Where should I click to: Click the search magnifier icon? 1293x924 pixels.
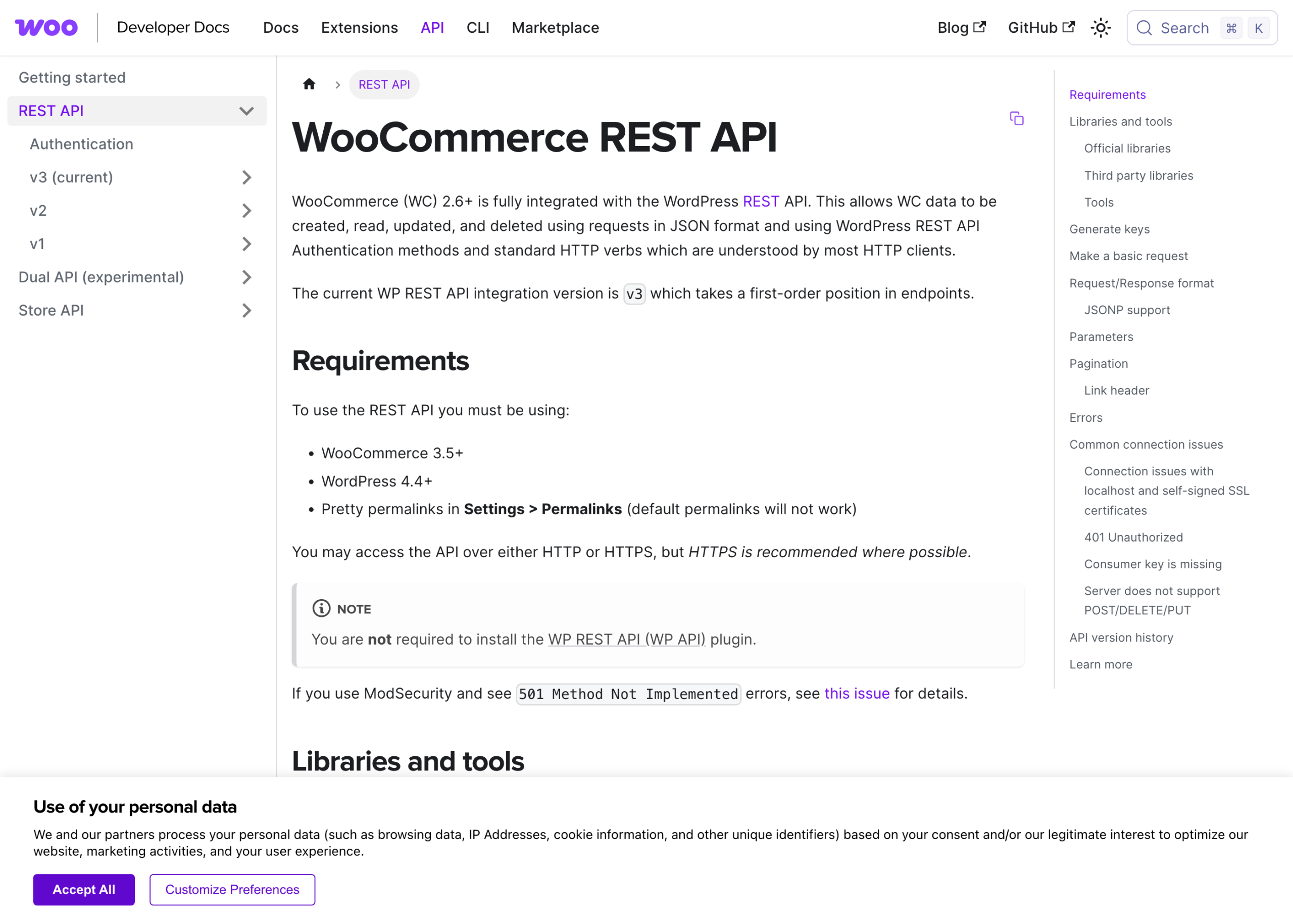point(1144,28)
